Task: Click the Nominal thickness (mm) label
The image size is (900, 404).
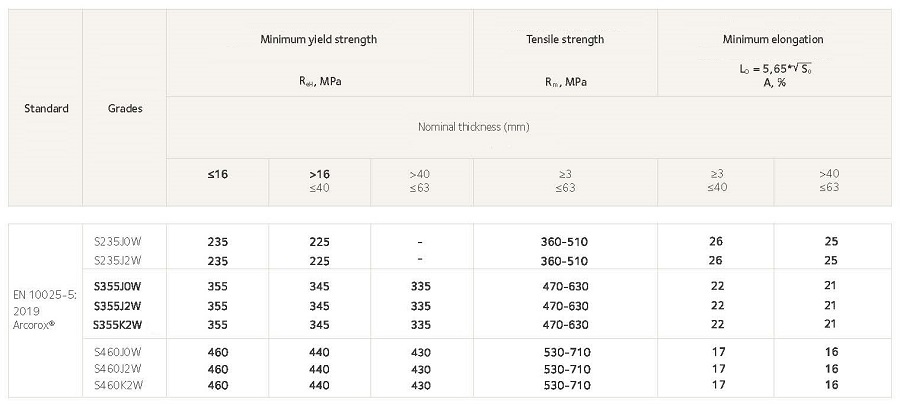Action: pyautogui.click(x=474, y=127)
